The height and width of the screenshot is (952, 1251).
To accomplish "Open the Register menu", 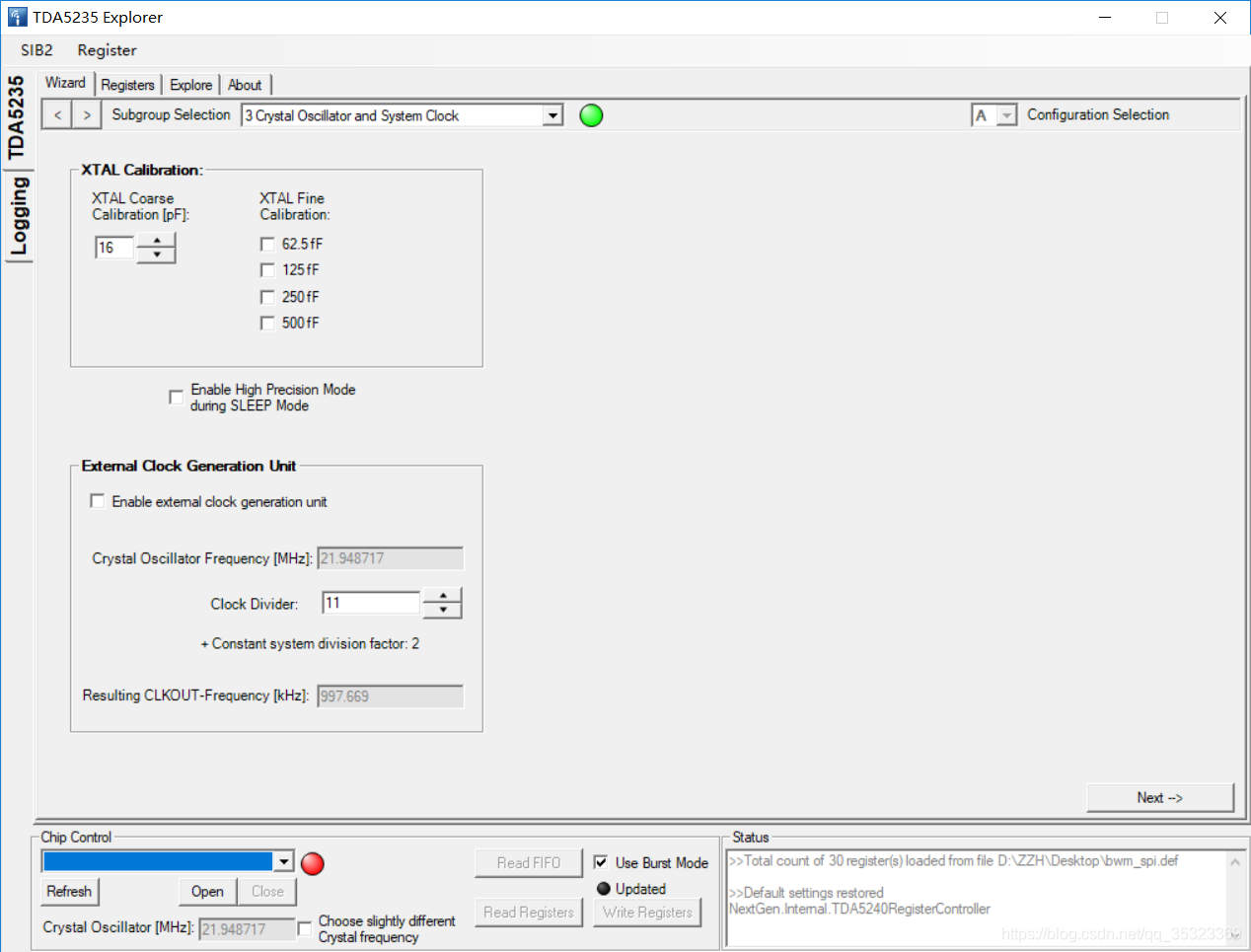I will click(x=107, y=50).
